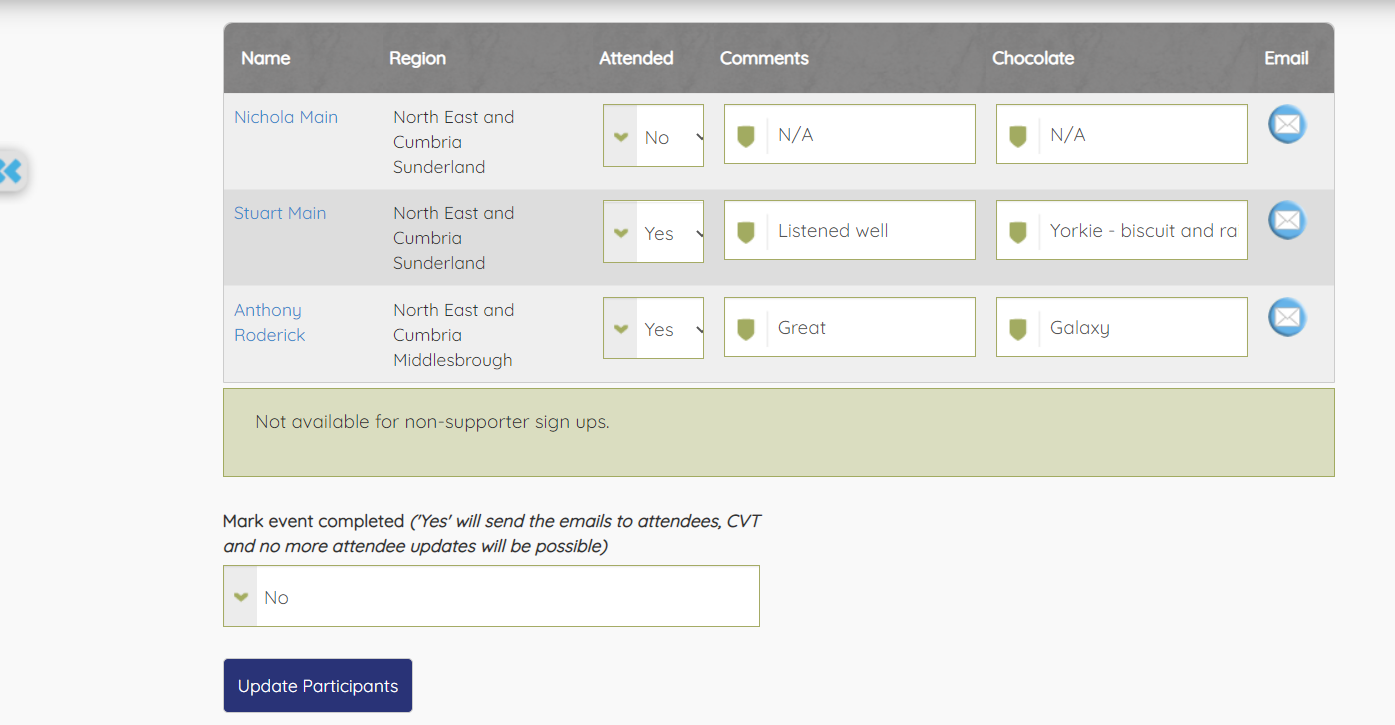Open Attended dropdown for Stuart Main
The width and height of the screenshot is (1395, 725).
[654, 232]
